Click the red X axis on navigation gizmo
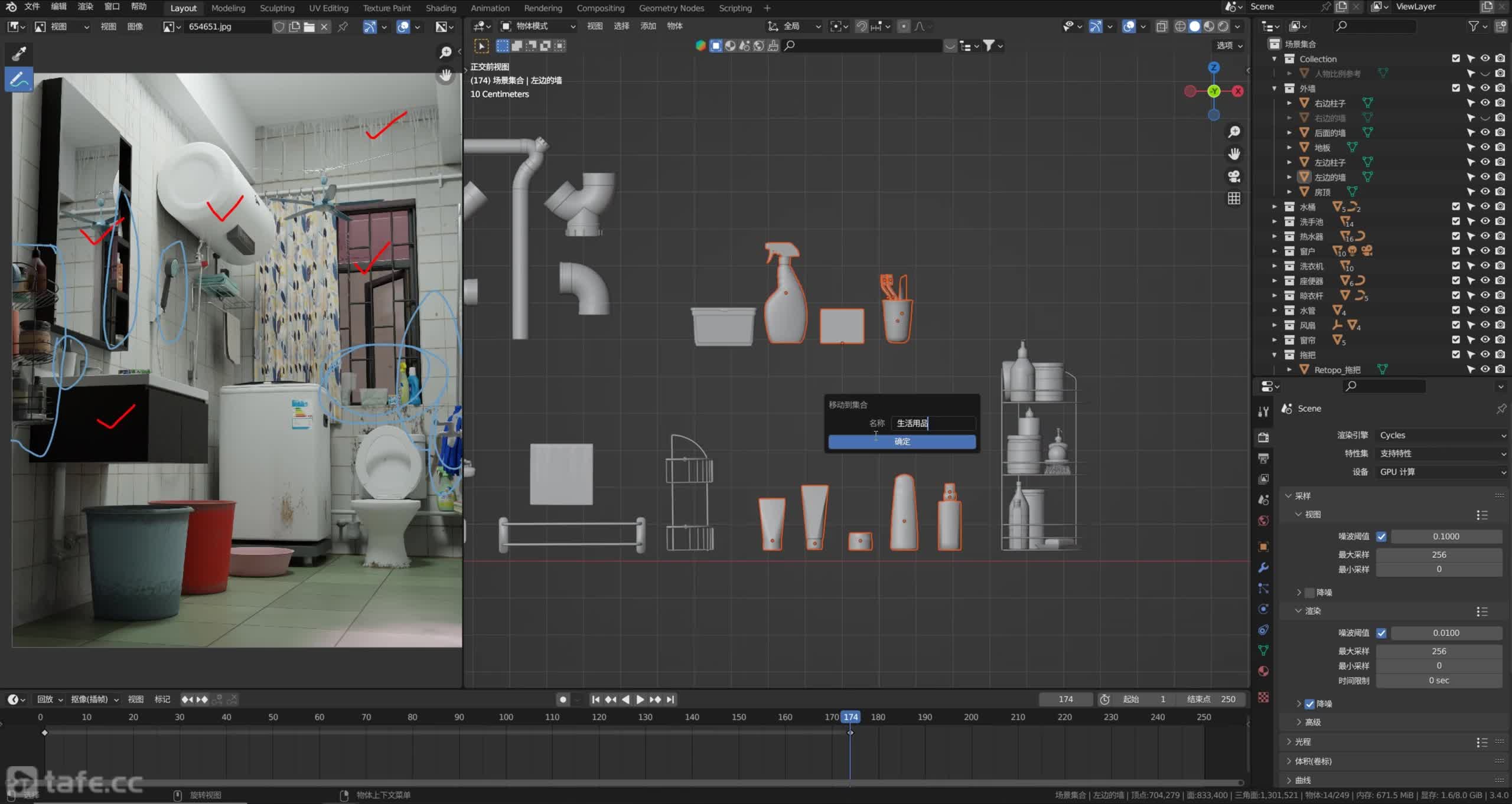Image resolution: width=1512 pixels, height=804 pixels. pyautogui.click(x=1238, y=91)
